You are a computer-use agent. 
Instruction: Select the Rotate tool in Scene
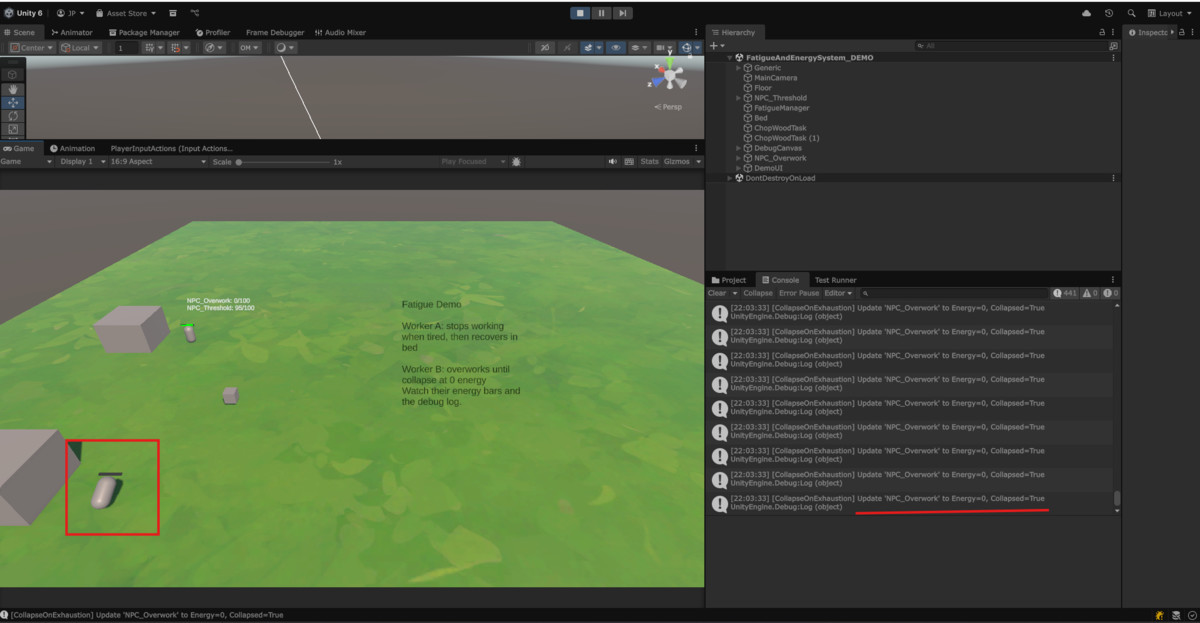click(13, 116)
